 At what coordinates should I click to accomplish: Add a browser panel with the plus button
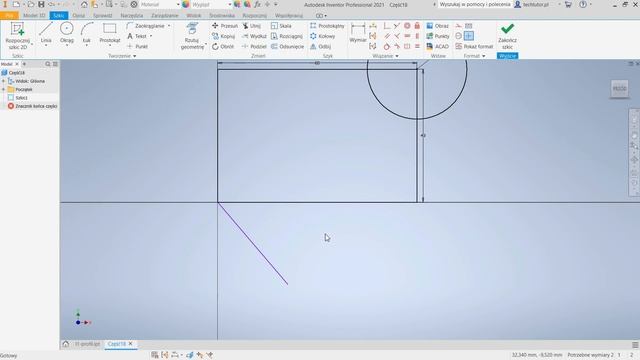(24, 64)
